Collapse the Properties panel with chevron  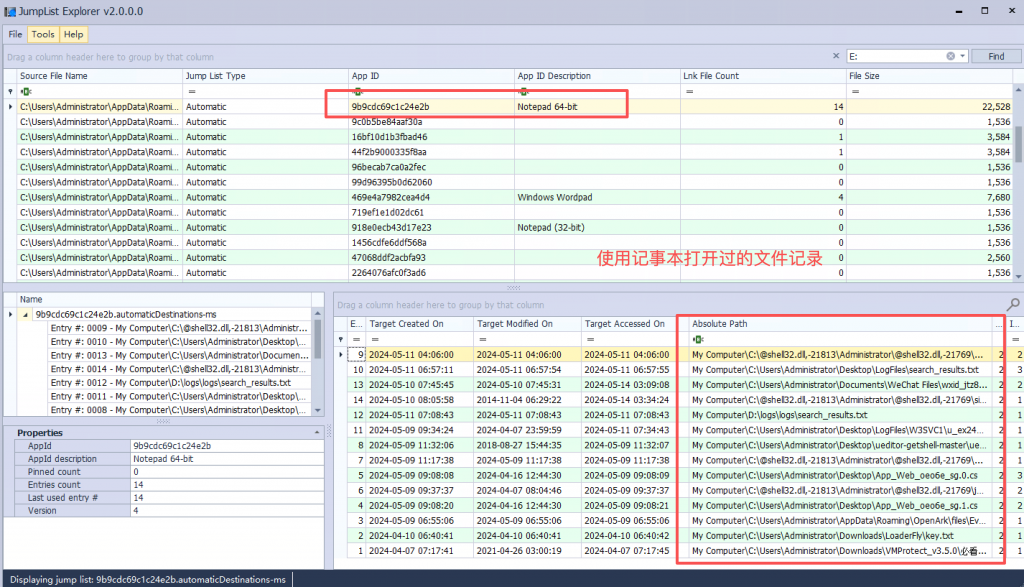tap(317, 432)
